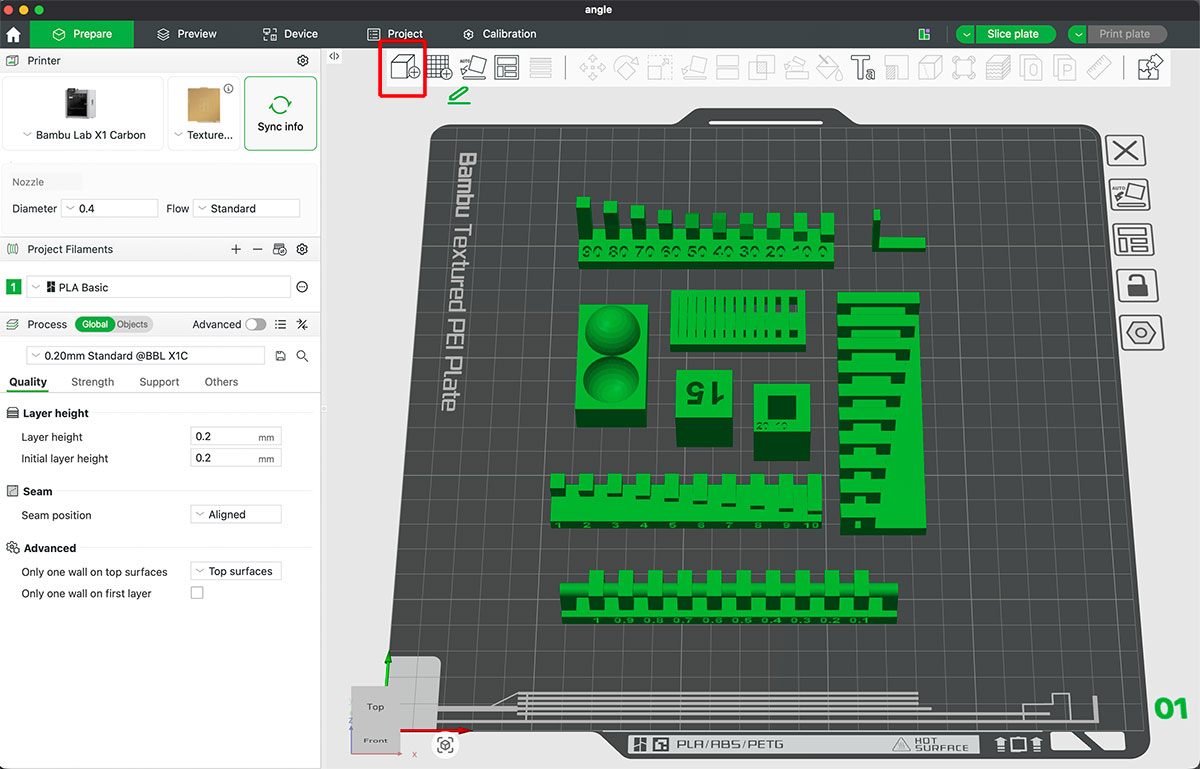Click the focus view icon below the plate
This screenshot has height=769, width=1200.
(445, 745)
